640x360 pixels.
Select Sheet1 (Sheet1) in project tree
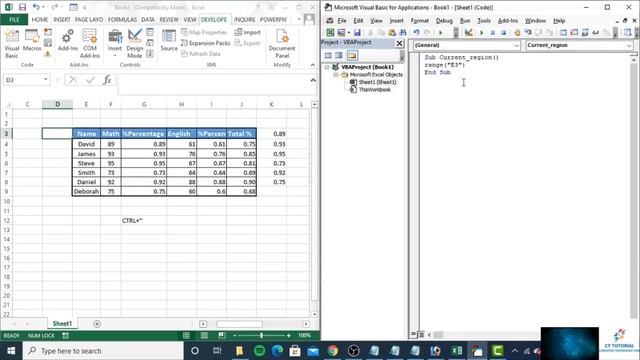click(377, 82)
